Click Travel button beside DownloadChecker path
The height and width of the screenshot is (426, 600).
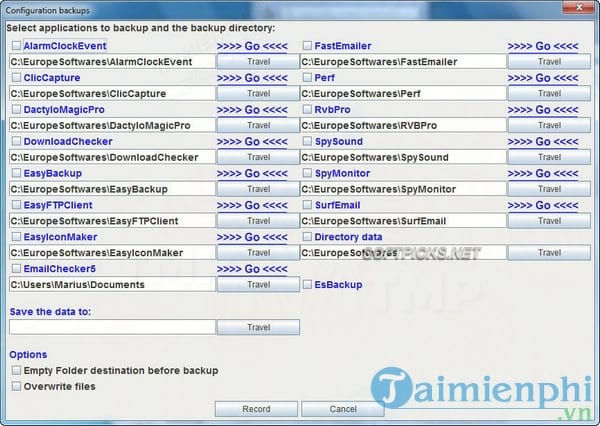coord(258,157)
